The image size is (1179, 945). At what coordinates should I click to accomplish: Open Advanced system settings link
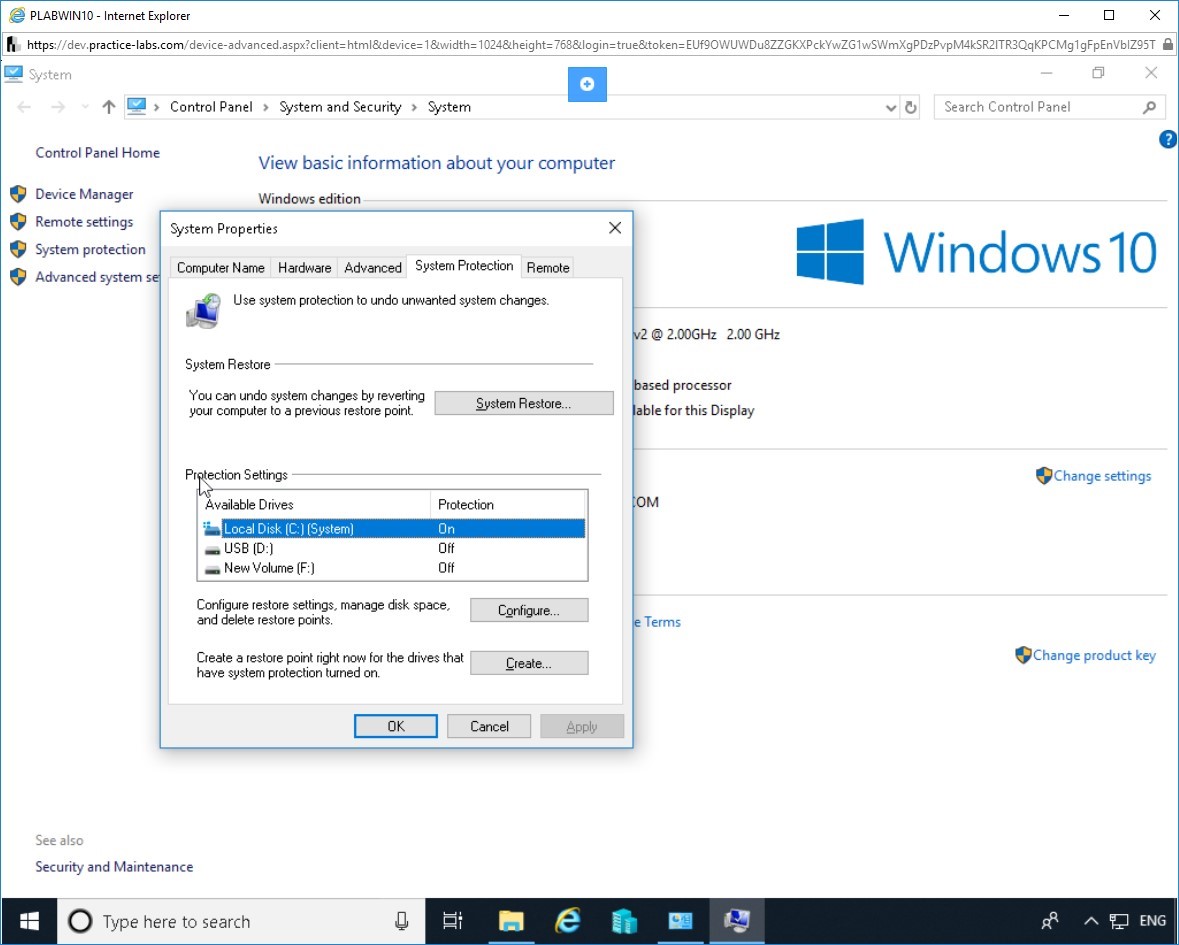point(97,277)
